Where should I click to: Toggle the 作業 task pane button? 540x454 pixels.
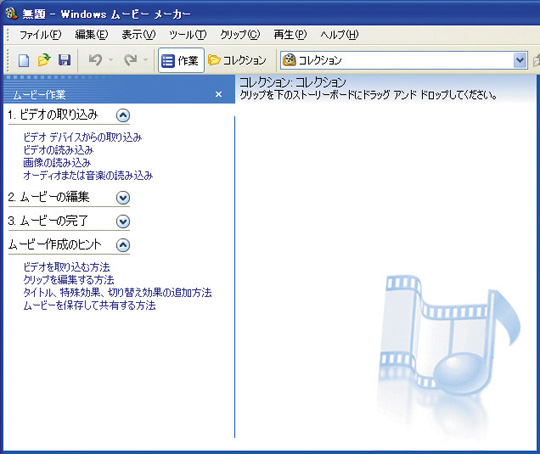tap(181, 60)
